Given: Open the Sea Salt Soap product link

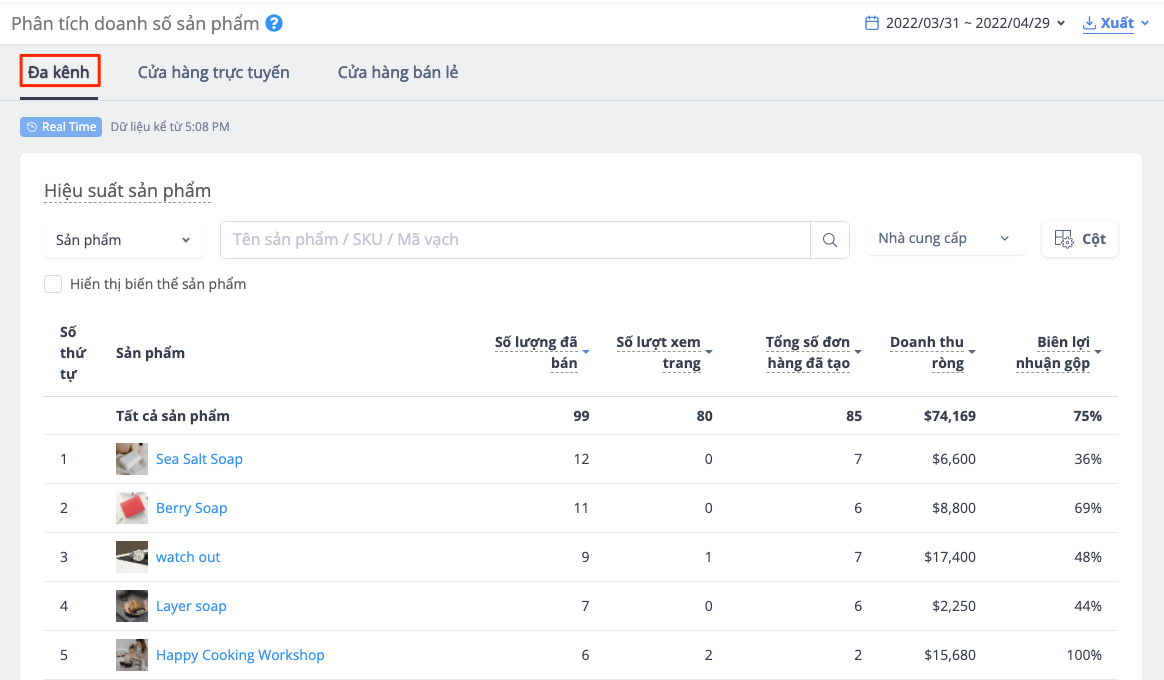Looking at the screenshot, I should coord(199,458).
